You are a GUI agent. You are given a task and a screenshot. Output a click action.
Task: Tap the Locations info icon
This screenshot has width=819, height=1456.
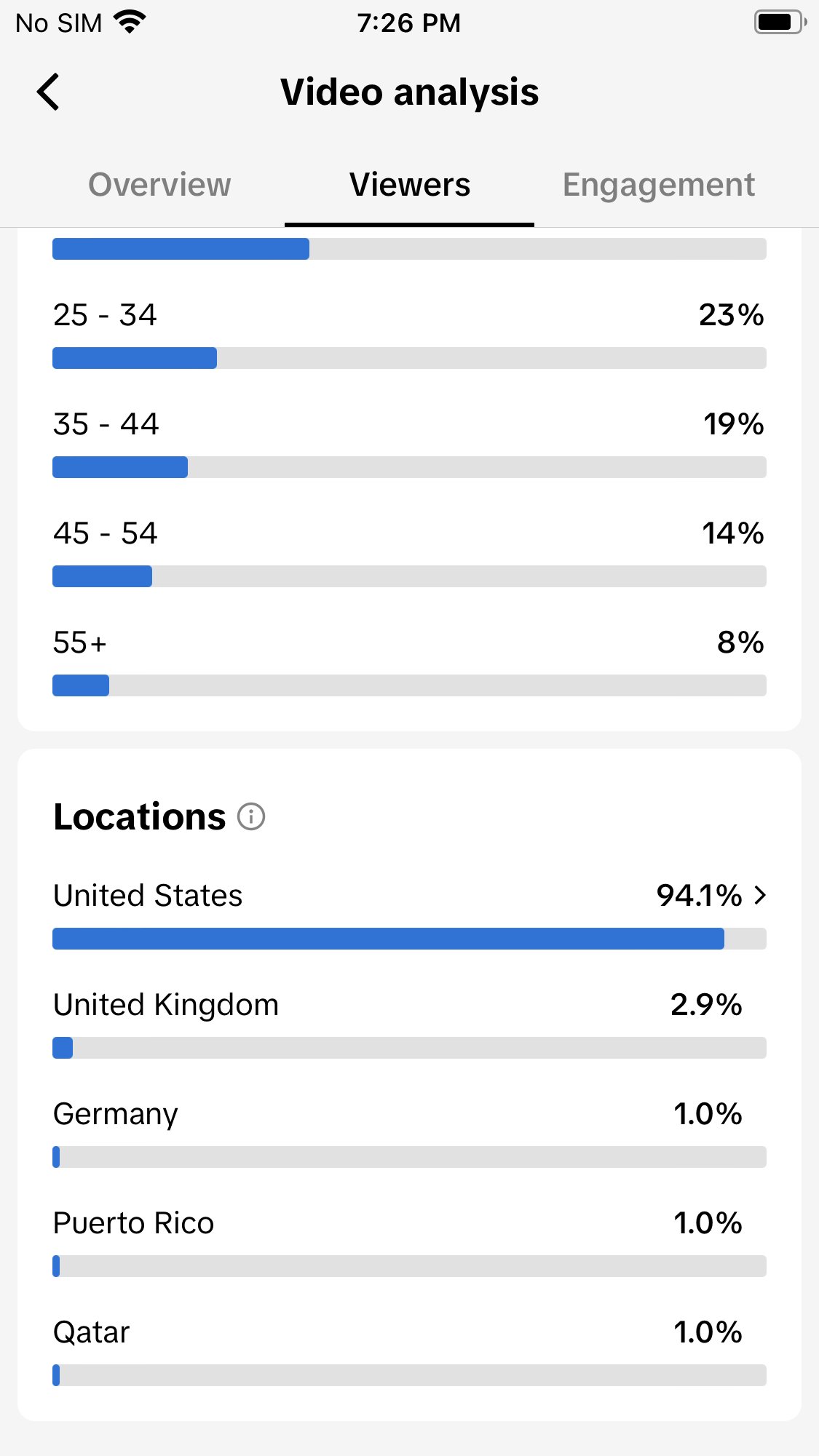251,816
